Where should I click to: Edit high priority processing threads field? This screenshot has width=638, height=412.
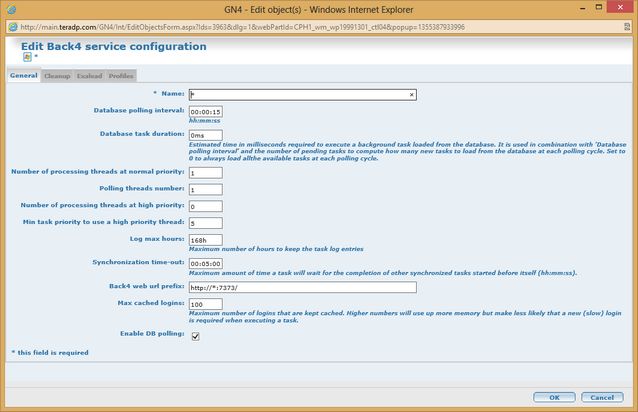pyautogui.click(x=205, y=206)
